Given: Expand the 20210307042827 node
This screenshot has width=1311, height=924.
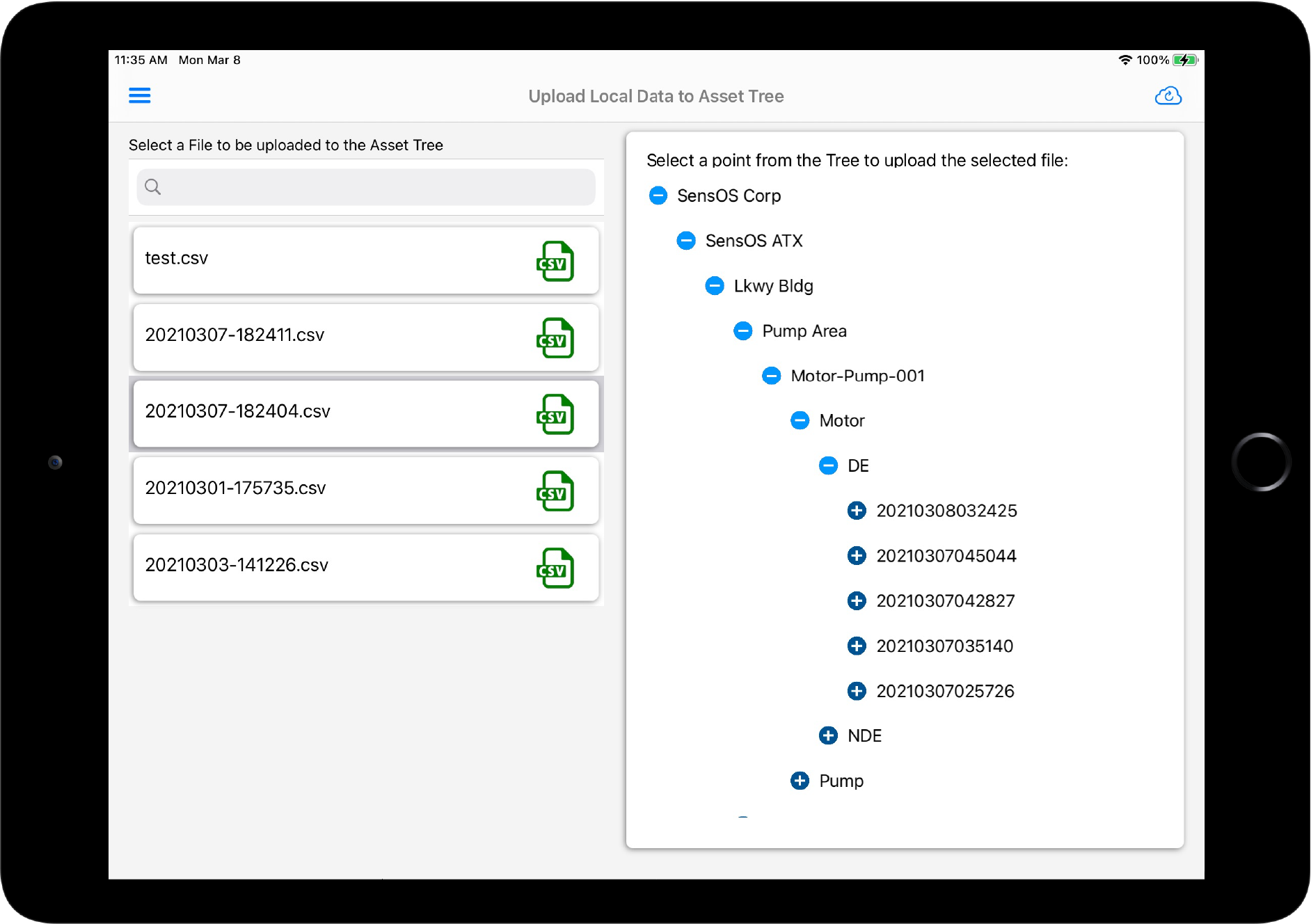Looking at the screenshot, I should (857, 600).
